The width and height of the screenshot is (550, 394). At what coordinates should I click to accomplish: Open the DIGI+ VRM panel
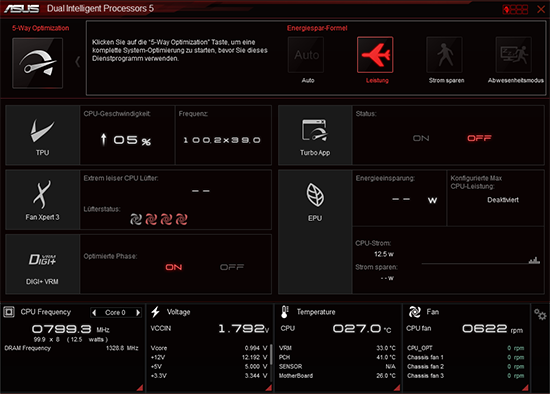42,264
